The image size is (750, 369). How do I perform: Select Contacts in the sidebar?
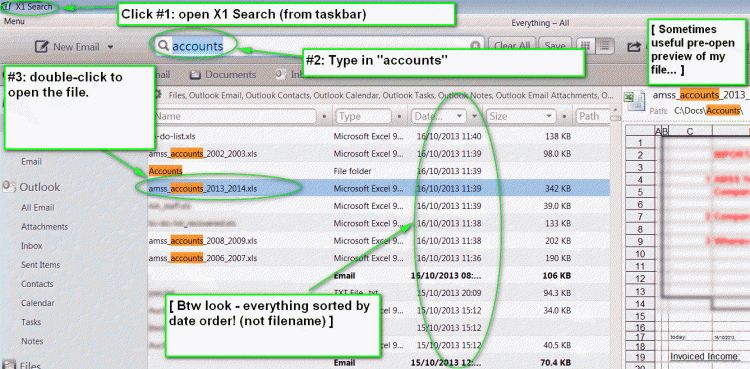pos(37,284)
